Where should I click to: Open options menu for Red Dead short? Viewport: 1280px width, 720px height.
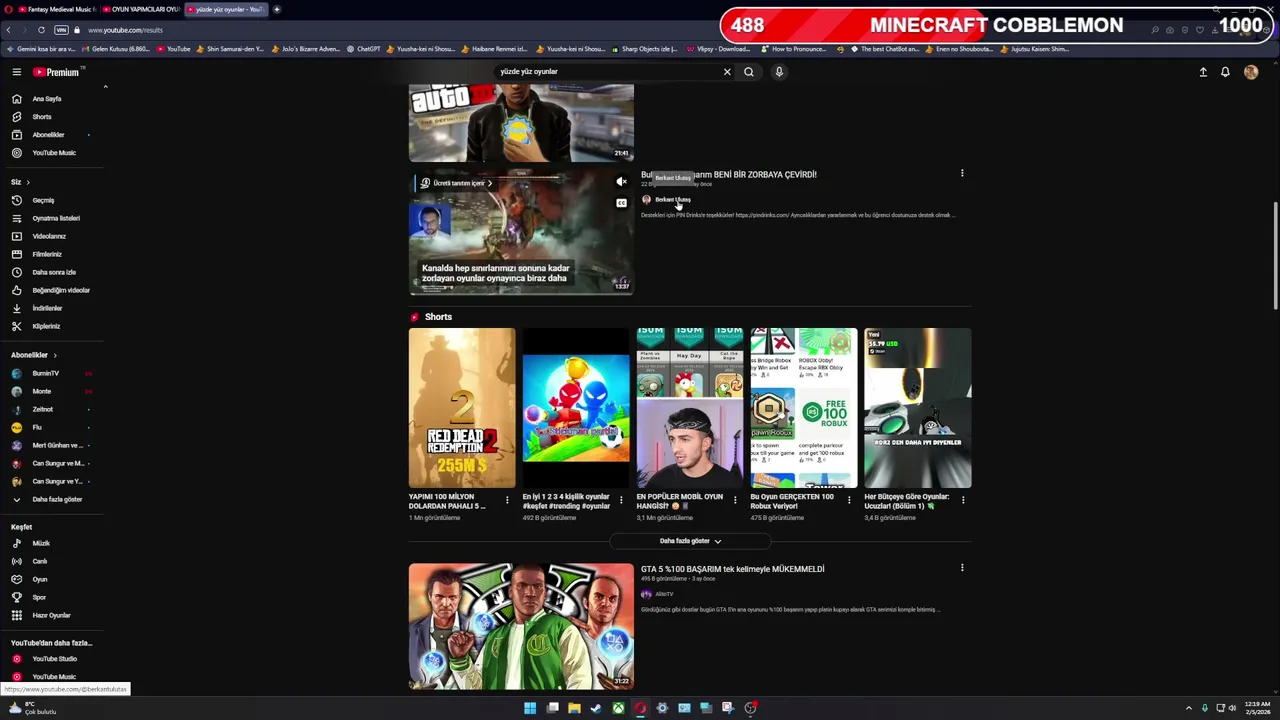pyautogui.click(x=507, y=500)
